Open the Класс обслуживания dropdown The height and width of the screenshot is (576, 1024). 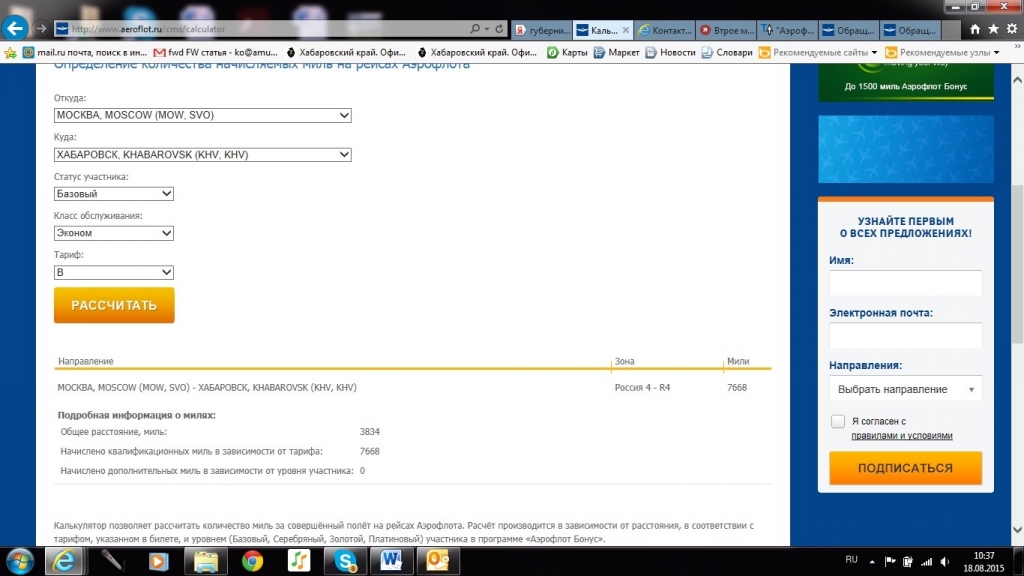114,233
